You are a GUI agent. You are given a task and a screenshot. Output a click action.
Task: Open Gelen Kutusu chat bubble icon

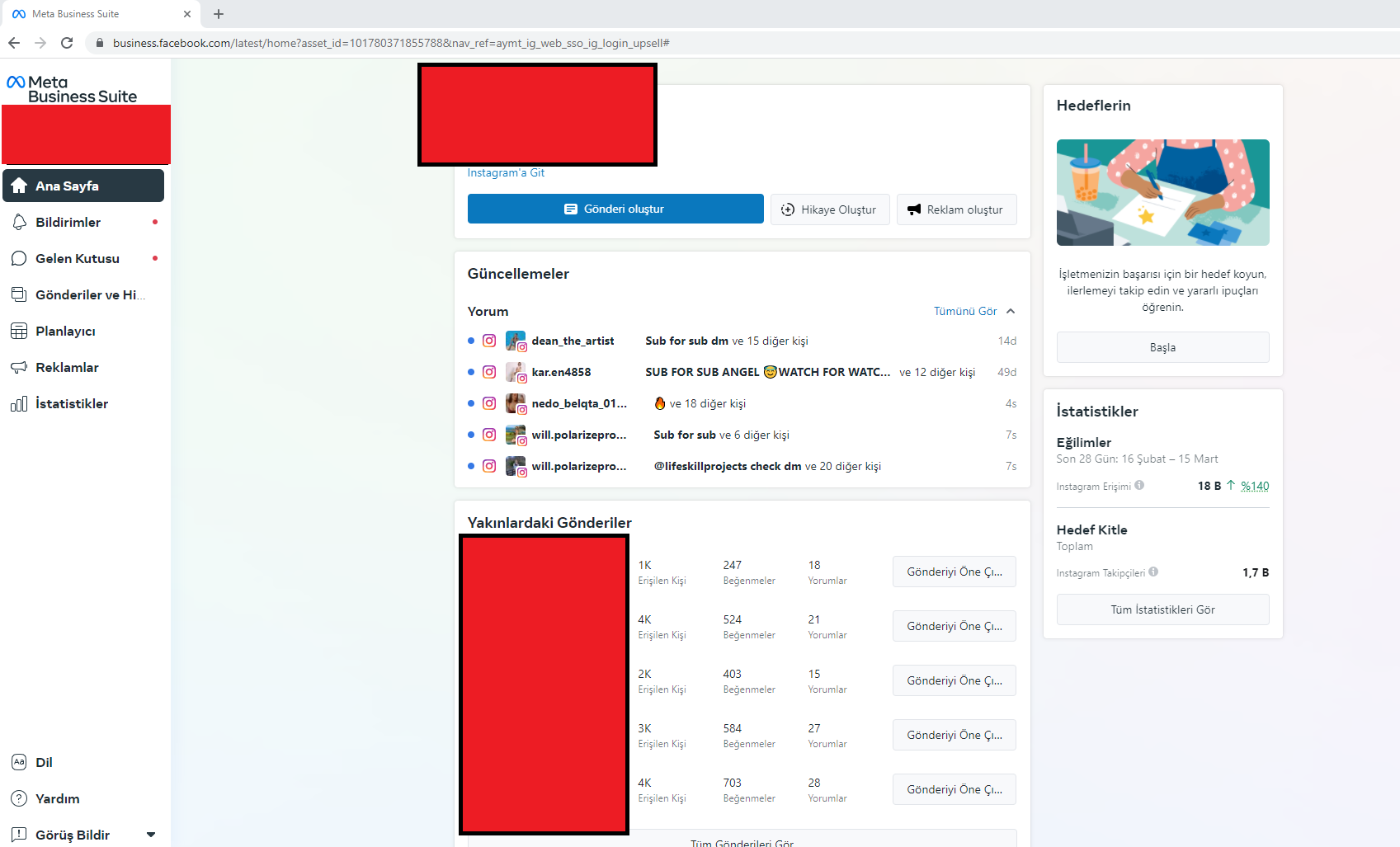tap(19, 258)
